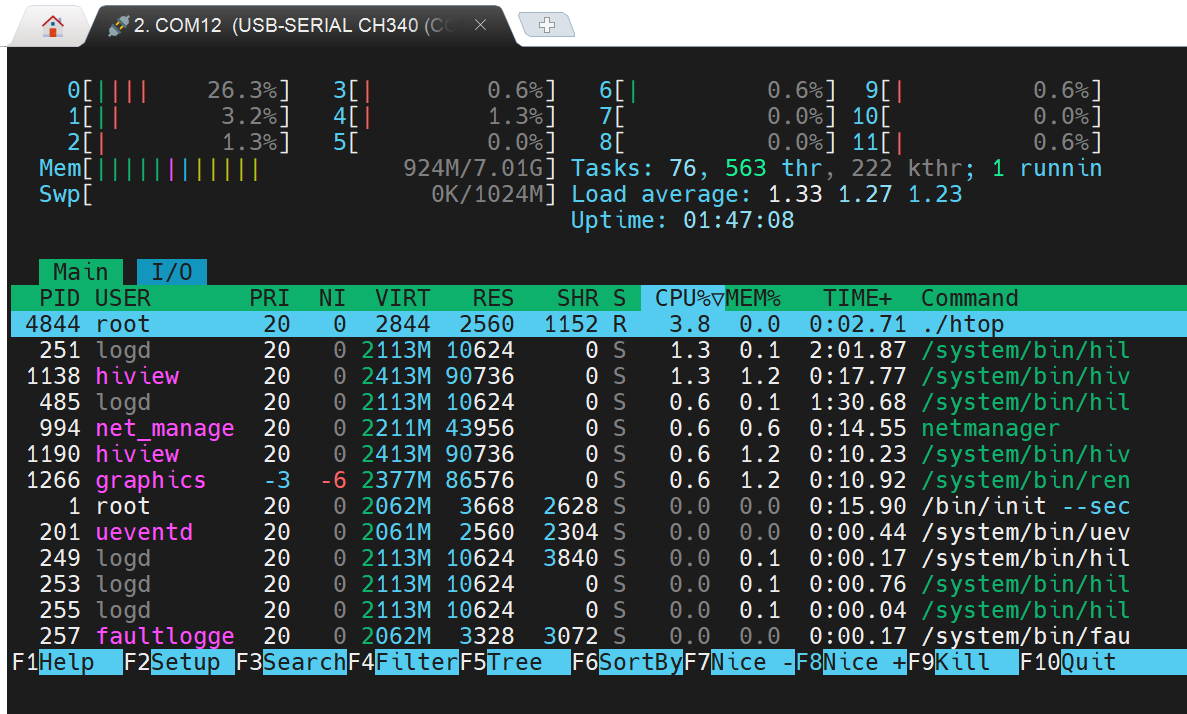1187x714 pixels.
Task: Toggle F5 Tree view in the footer
Action: (515, 662)
